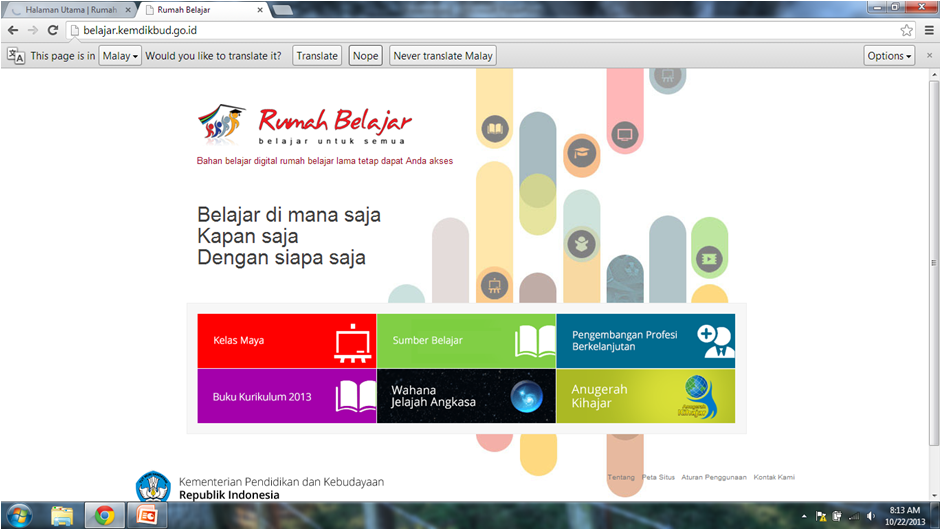Click the book icon in Sumber Belajar tile
Screen dimensions: 941x530
535,342
